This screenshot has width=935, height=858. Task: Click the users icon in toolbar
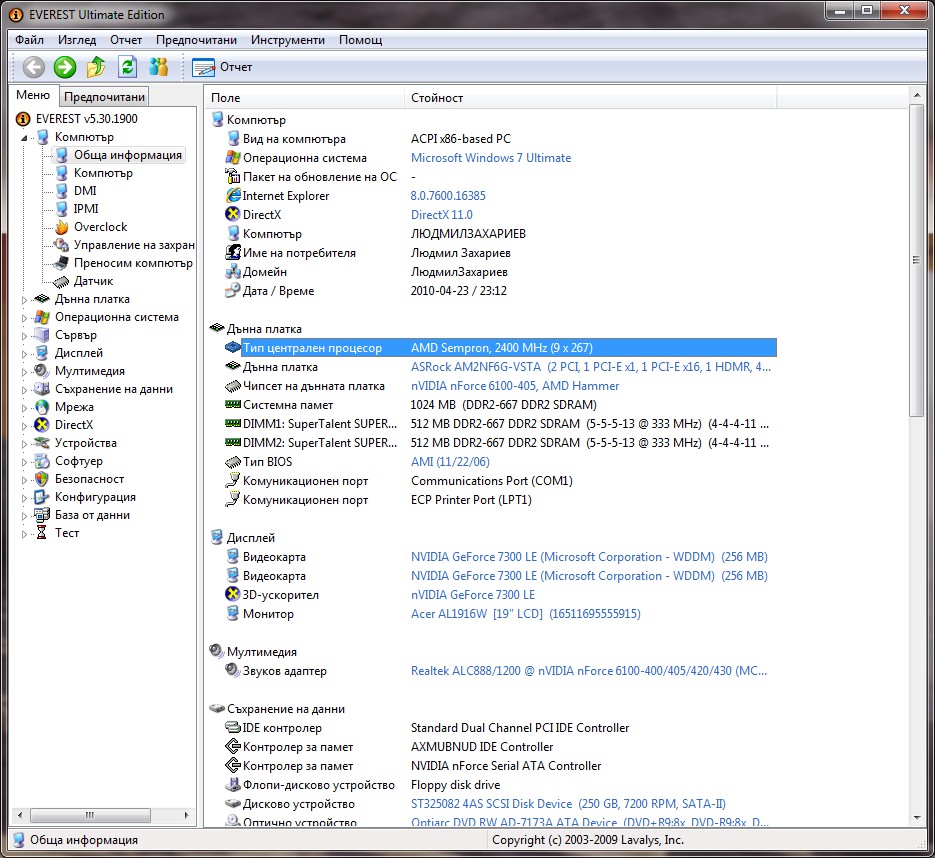pos(159,67)
